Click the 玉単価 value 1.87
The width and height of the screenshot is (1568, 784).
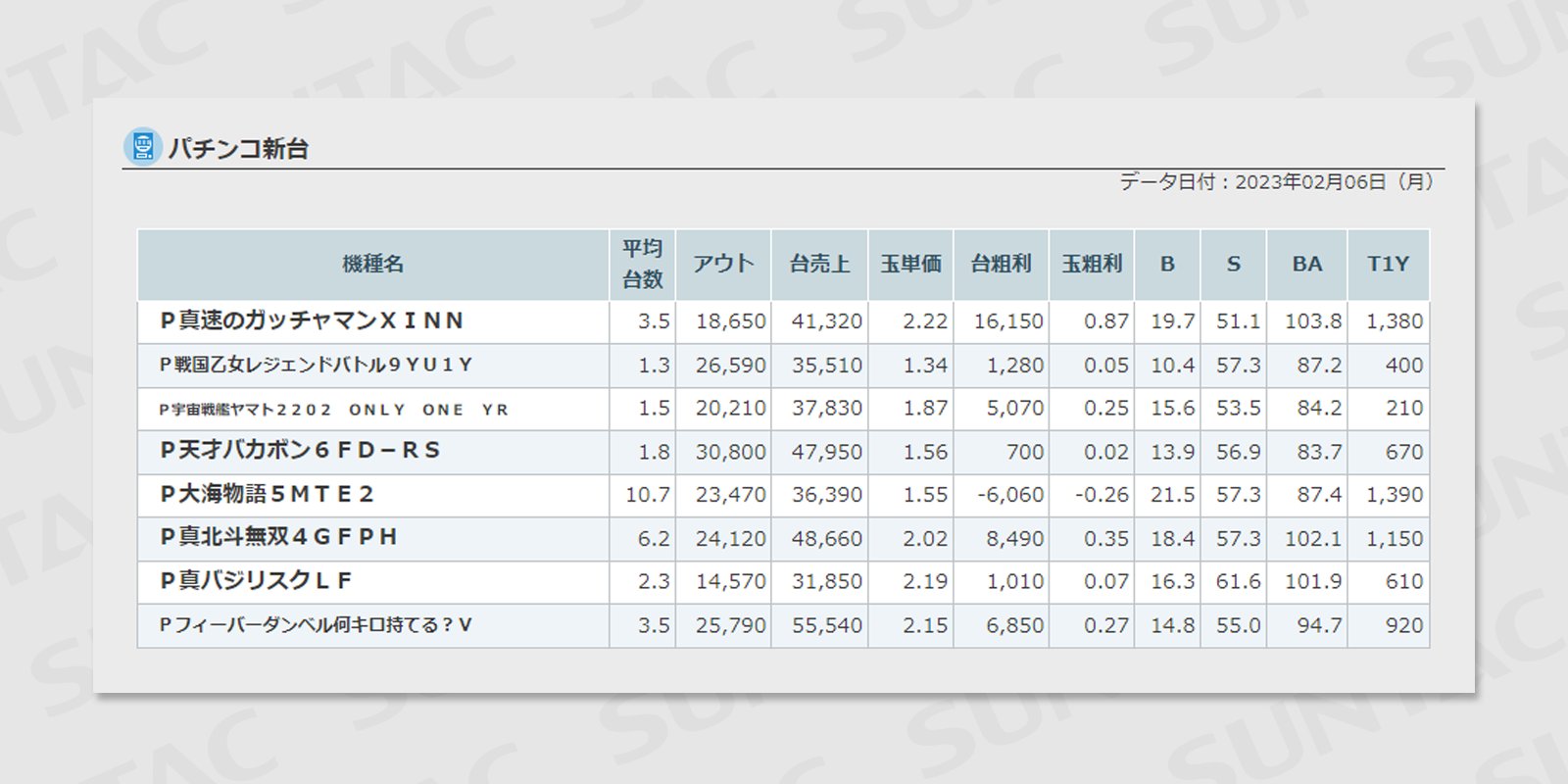pyautogui.click(x=925, y=409)
